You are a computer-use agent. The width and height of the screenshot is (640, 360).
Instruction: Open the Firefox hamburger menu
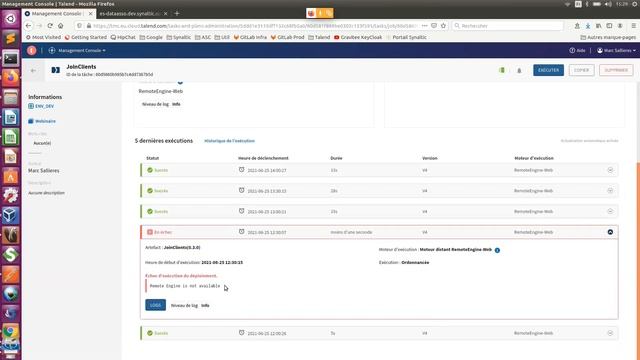(634, 26)
